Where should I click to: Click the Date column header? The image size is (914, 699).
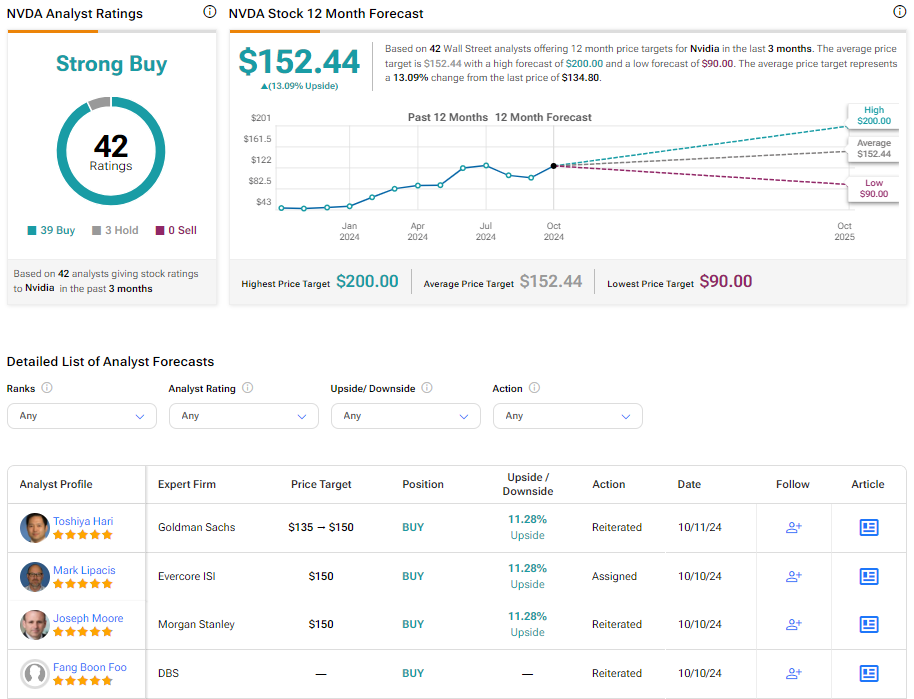click(689, 484)
